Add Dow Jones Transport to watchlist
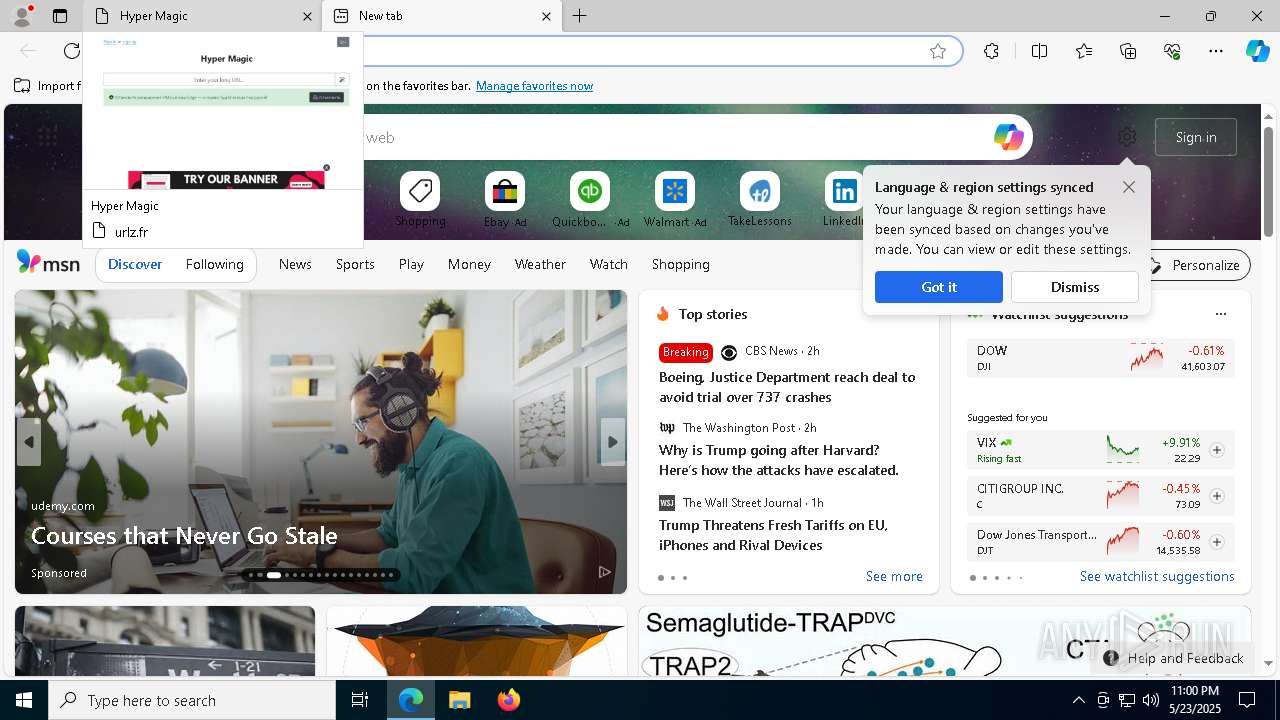Screen dimensions: 1280x720 [1217, 542]
